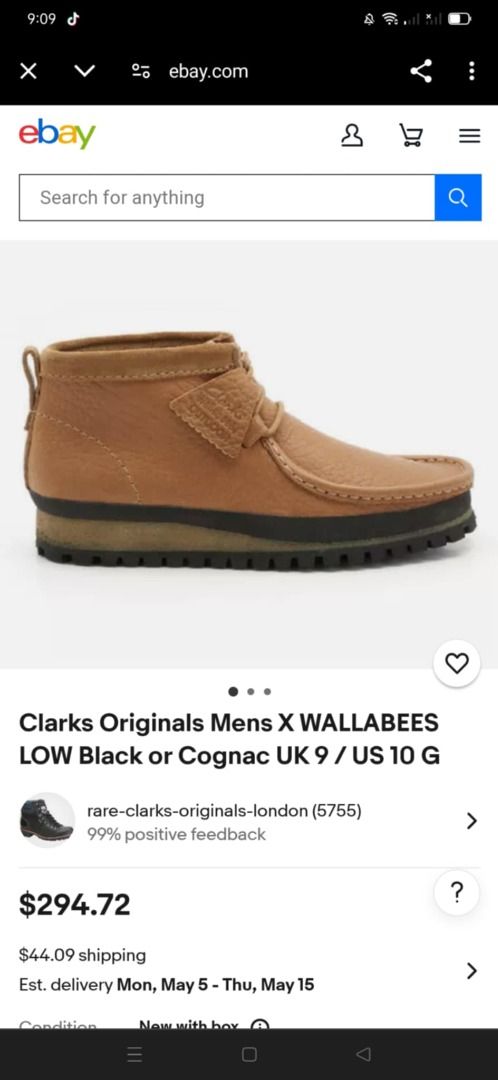Image resolution: width=498 pixels, height=1080 pixels.
Task: Open rare-clarks-originals-london seller profile
Action: 224,811
